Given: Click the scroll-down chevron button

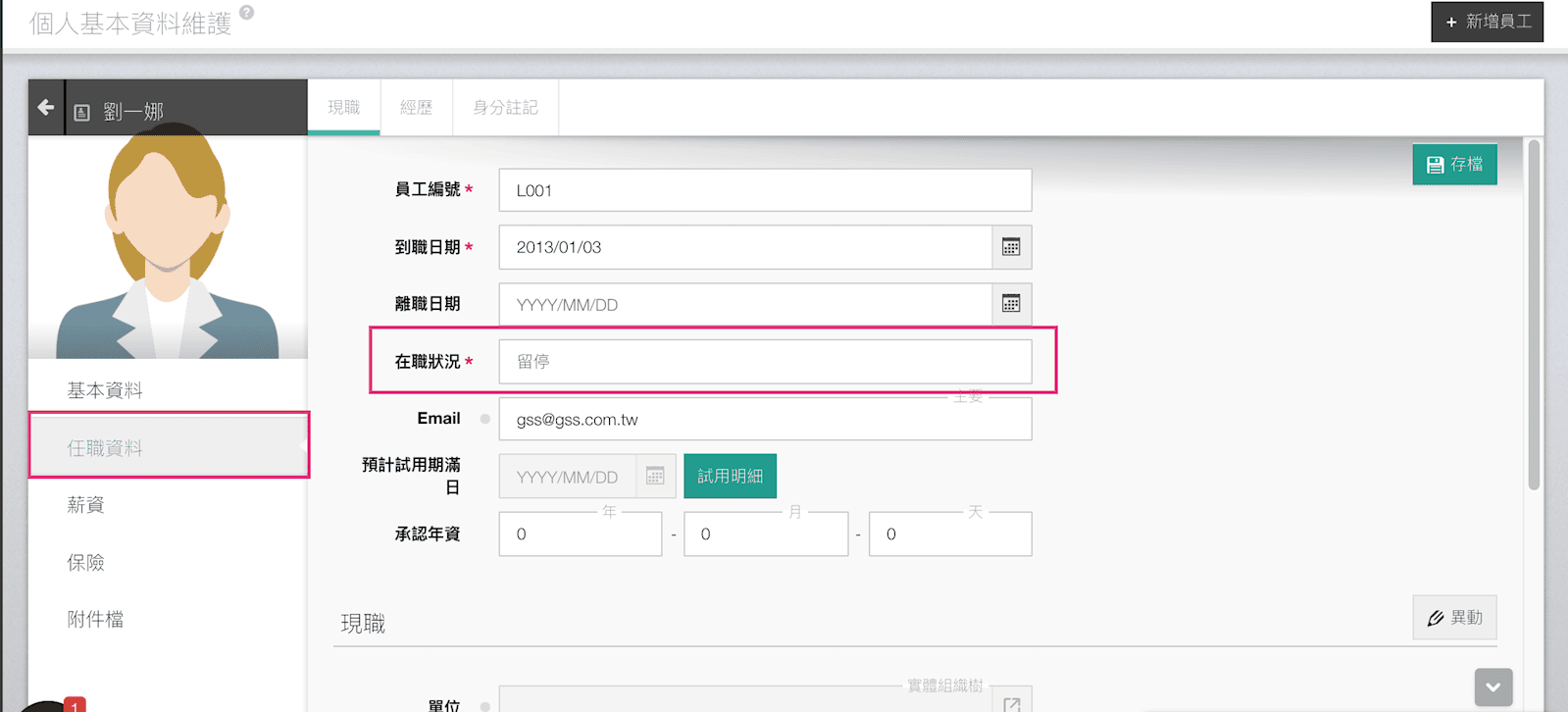Looking at the screenshot, I should click(1492, 687).
